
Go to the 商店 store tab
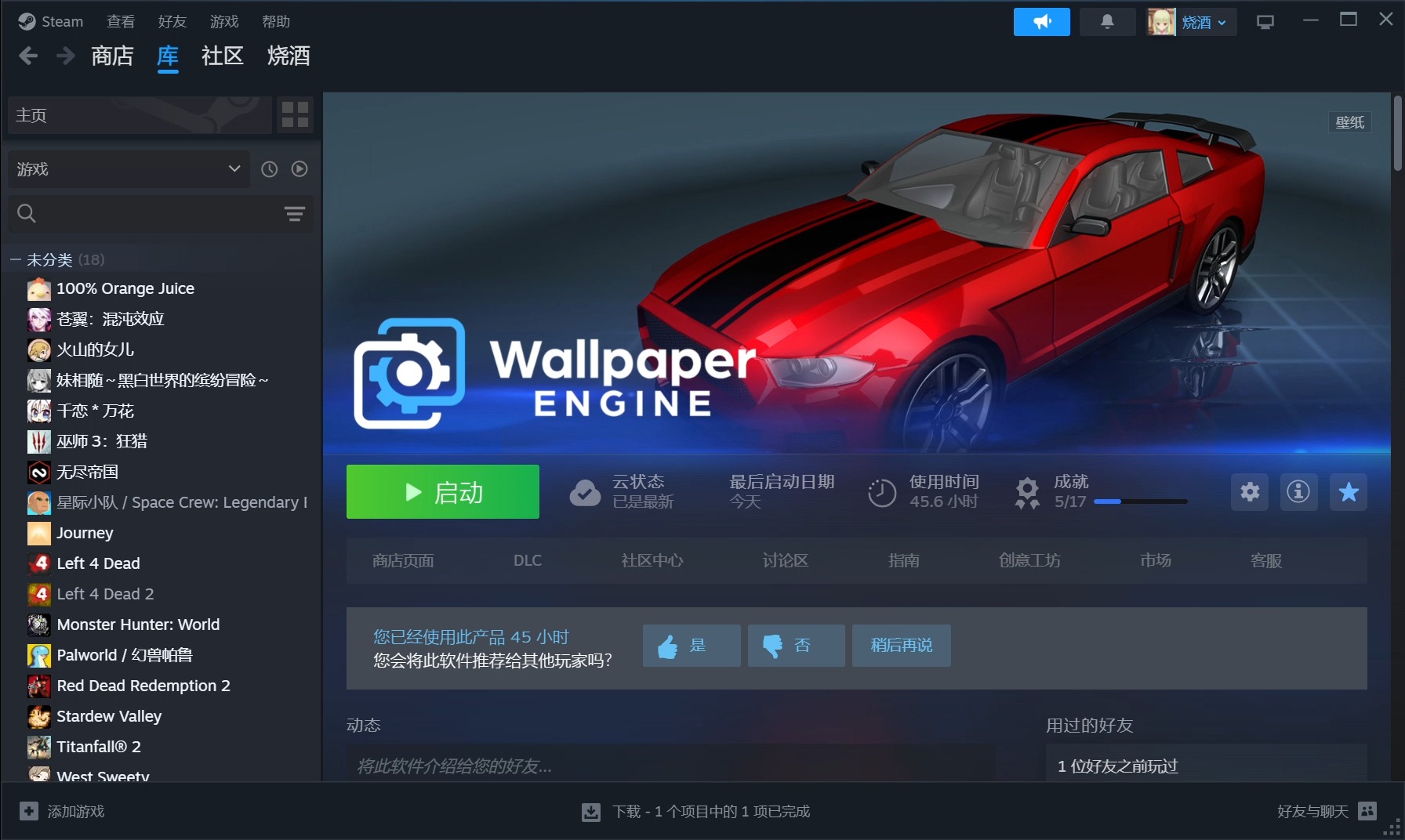pos(112,56)
